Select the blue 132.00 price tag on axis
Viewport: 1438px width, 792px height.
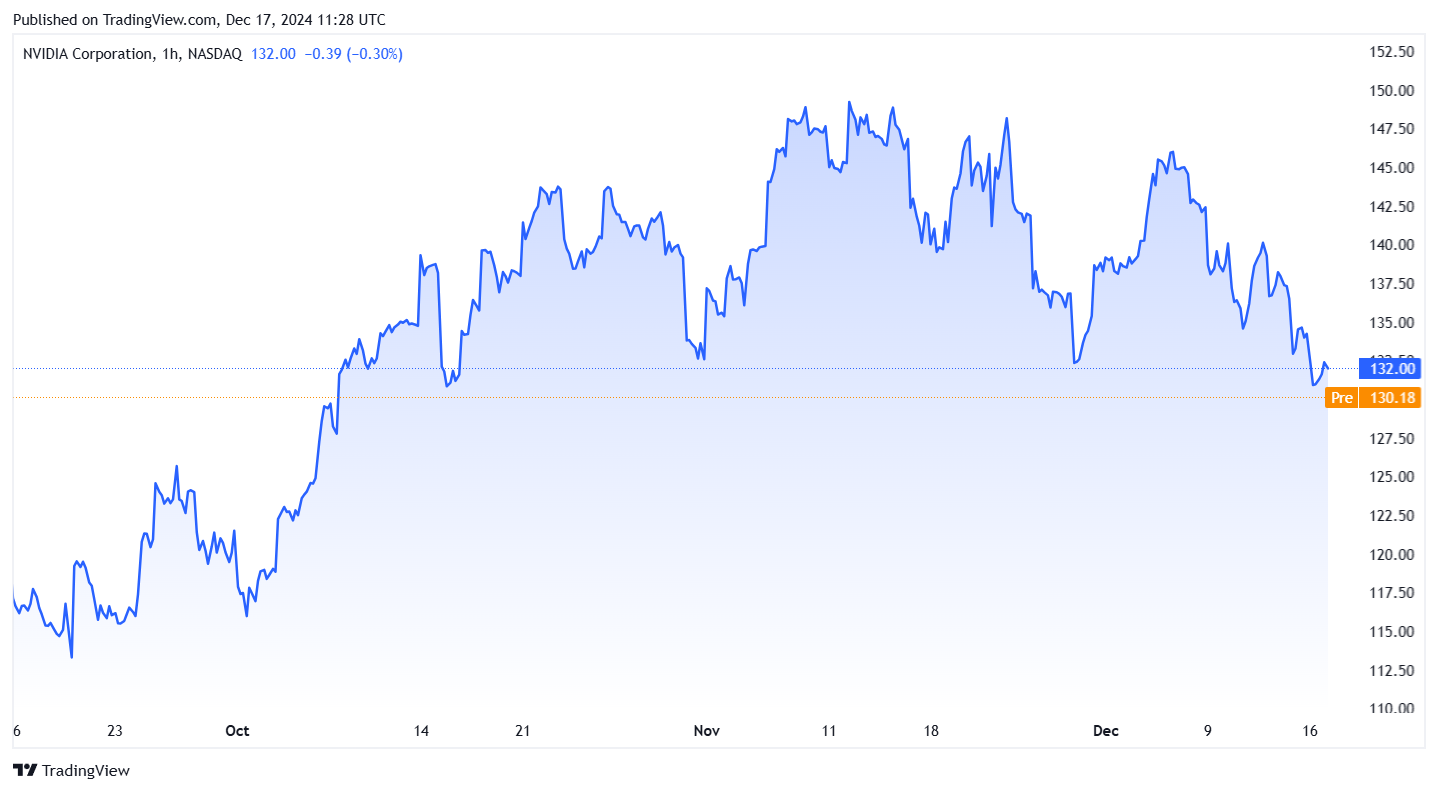(x=1392, y=369)
